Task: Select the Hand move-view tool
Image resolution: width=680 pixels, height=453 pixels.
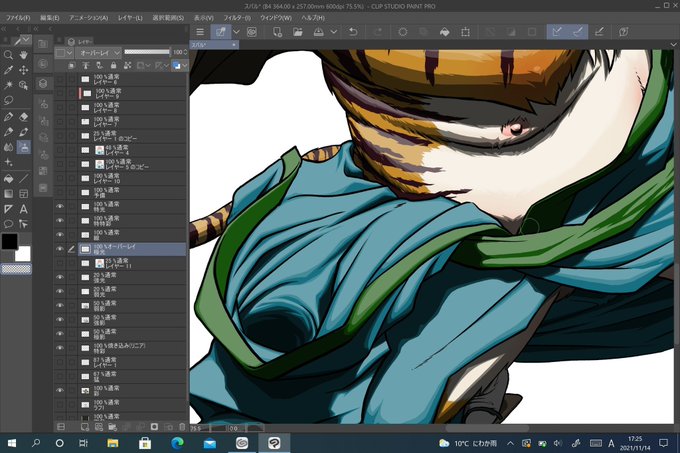Action: point(23,55)
